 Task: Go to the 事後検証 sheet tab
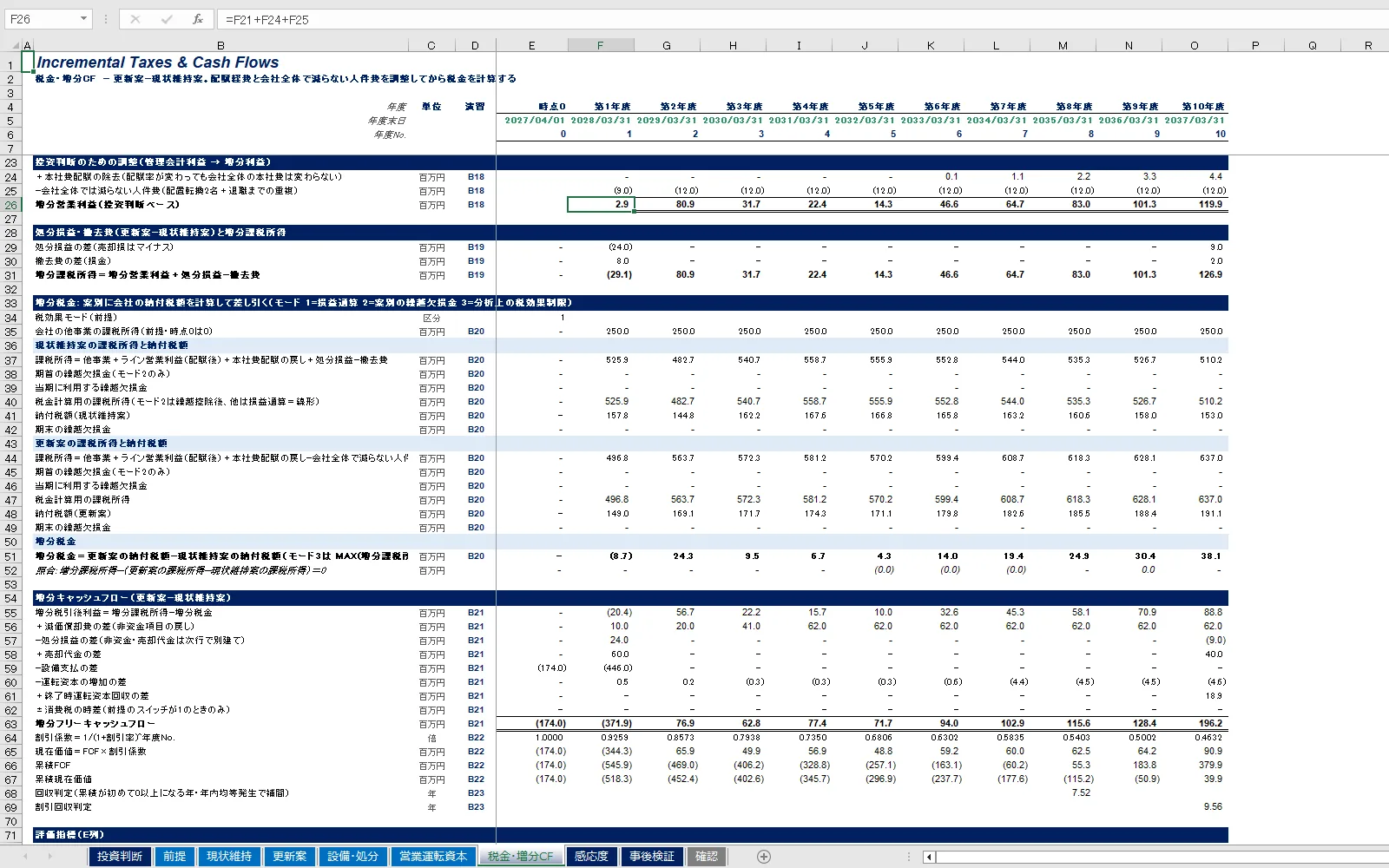[652, 857]
